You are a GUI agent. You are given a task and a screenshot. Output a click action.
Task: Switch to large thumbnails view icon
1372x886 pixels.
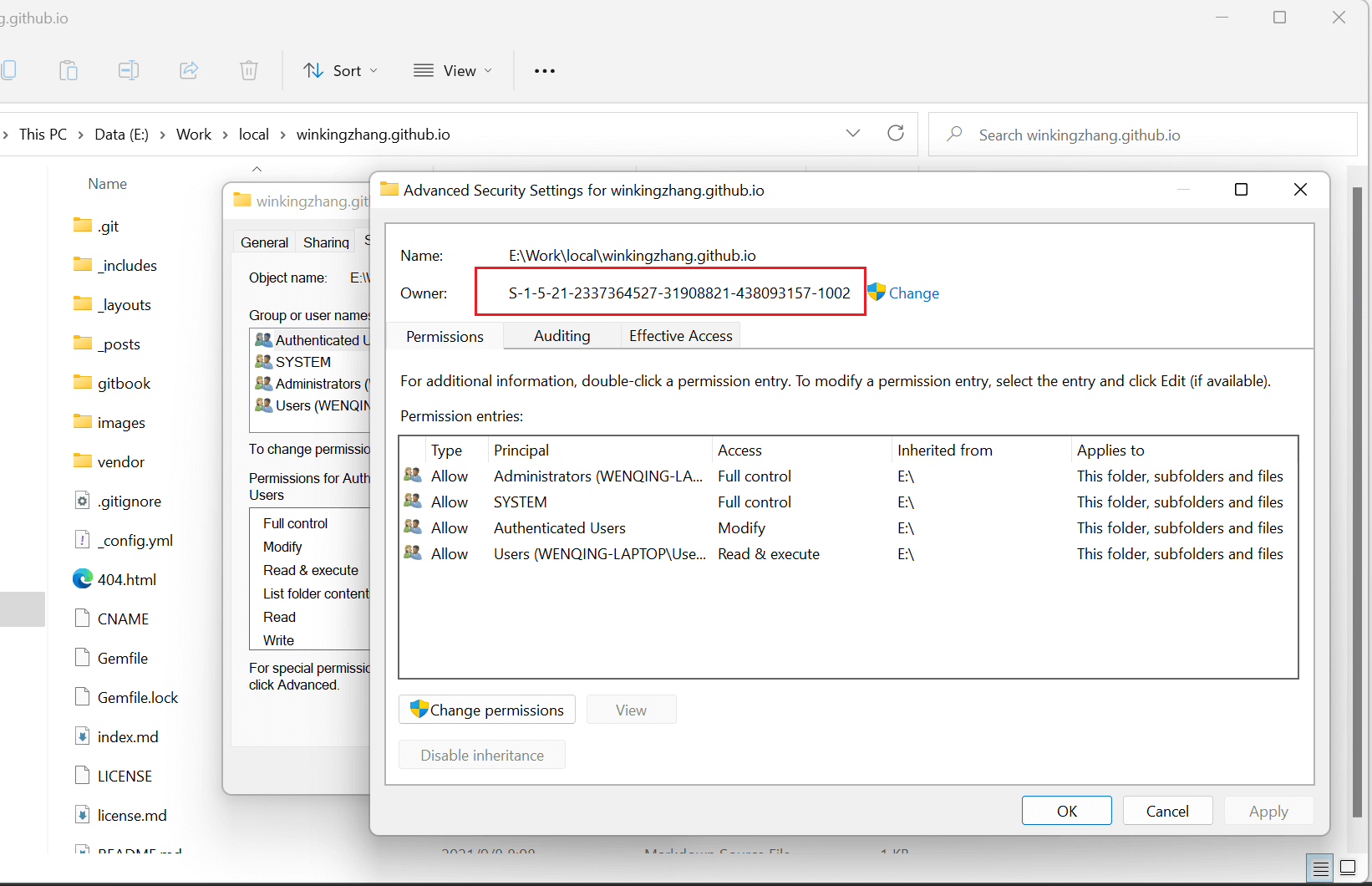click(x=1348, y=868)
